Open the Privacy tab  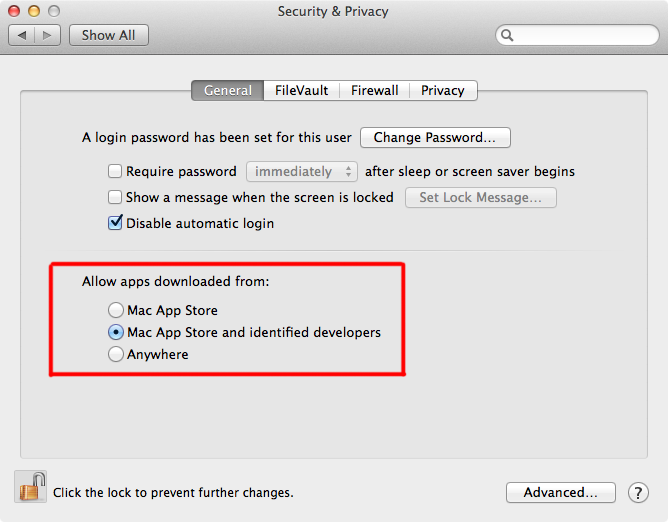point(443,90)
